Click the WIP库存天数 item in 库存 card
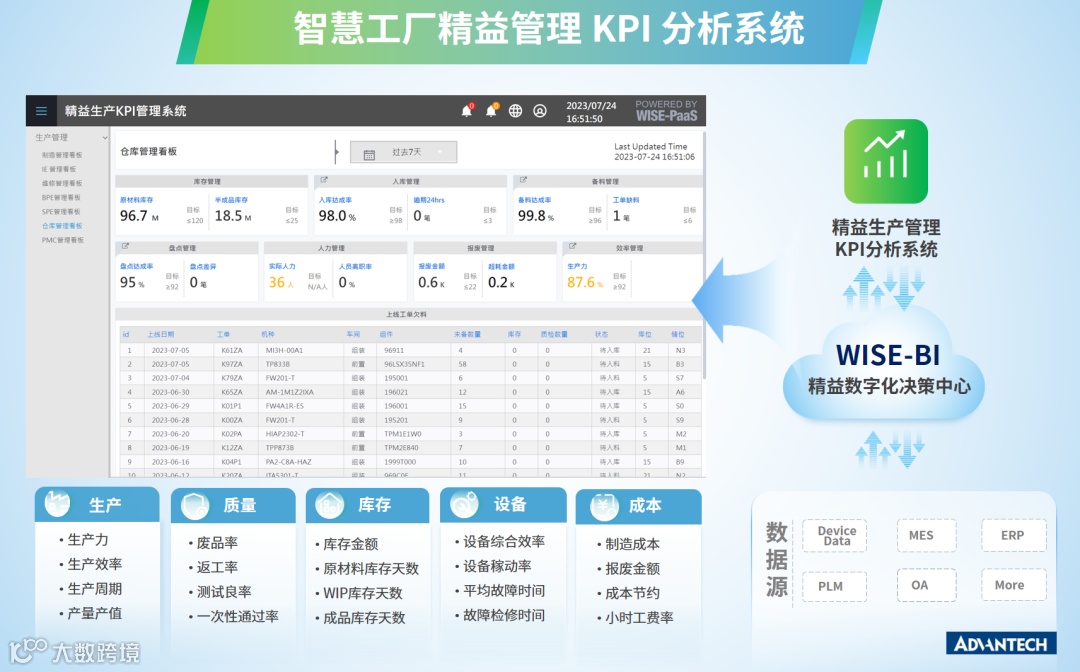 (x=363, y=593)
